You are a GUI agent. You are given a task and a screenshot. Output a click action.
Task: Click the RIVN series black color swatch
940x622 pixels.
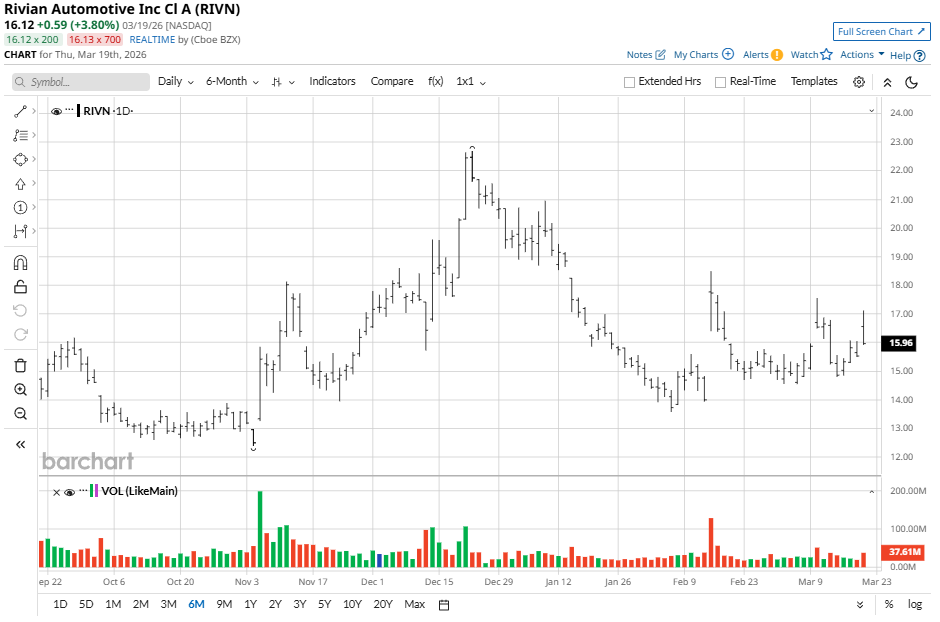(x=79, y=111)
